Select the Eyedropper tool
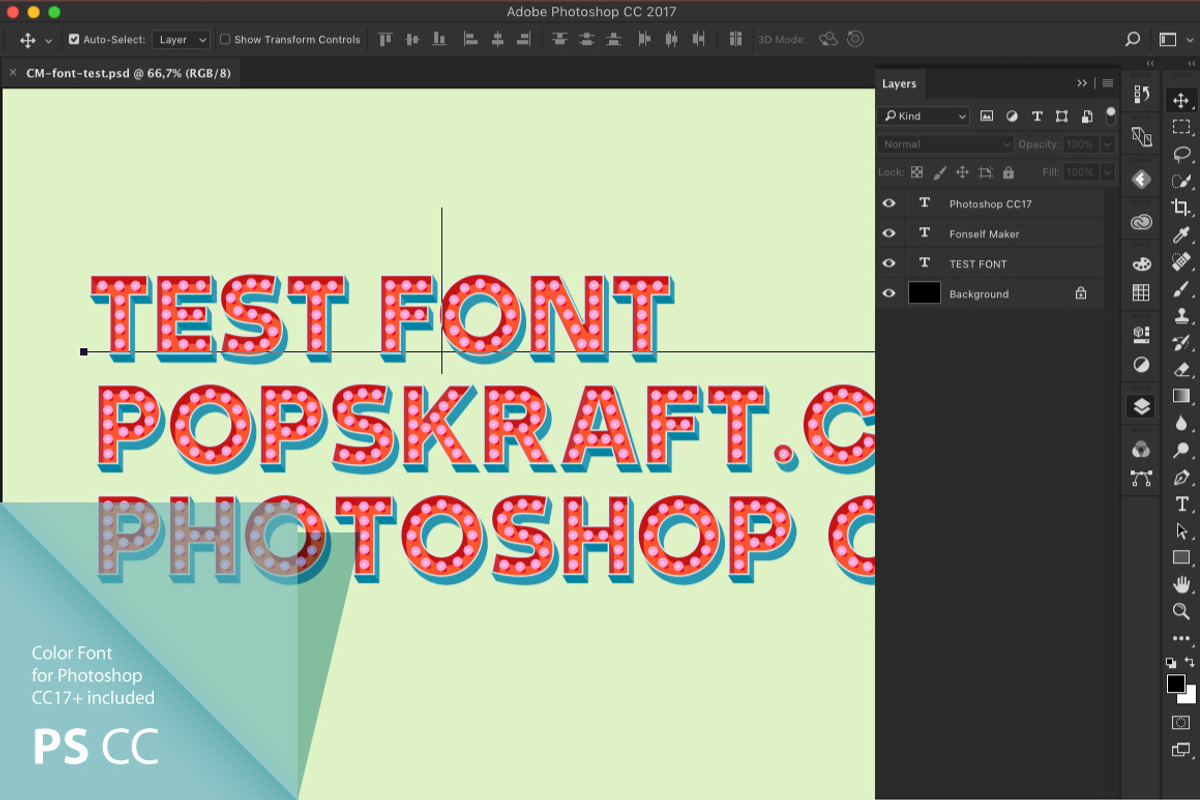Image resolution: width=1200 pixels, height=800 pixels. (x=1181, y=235)
